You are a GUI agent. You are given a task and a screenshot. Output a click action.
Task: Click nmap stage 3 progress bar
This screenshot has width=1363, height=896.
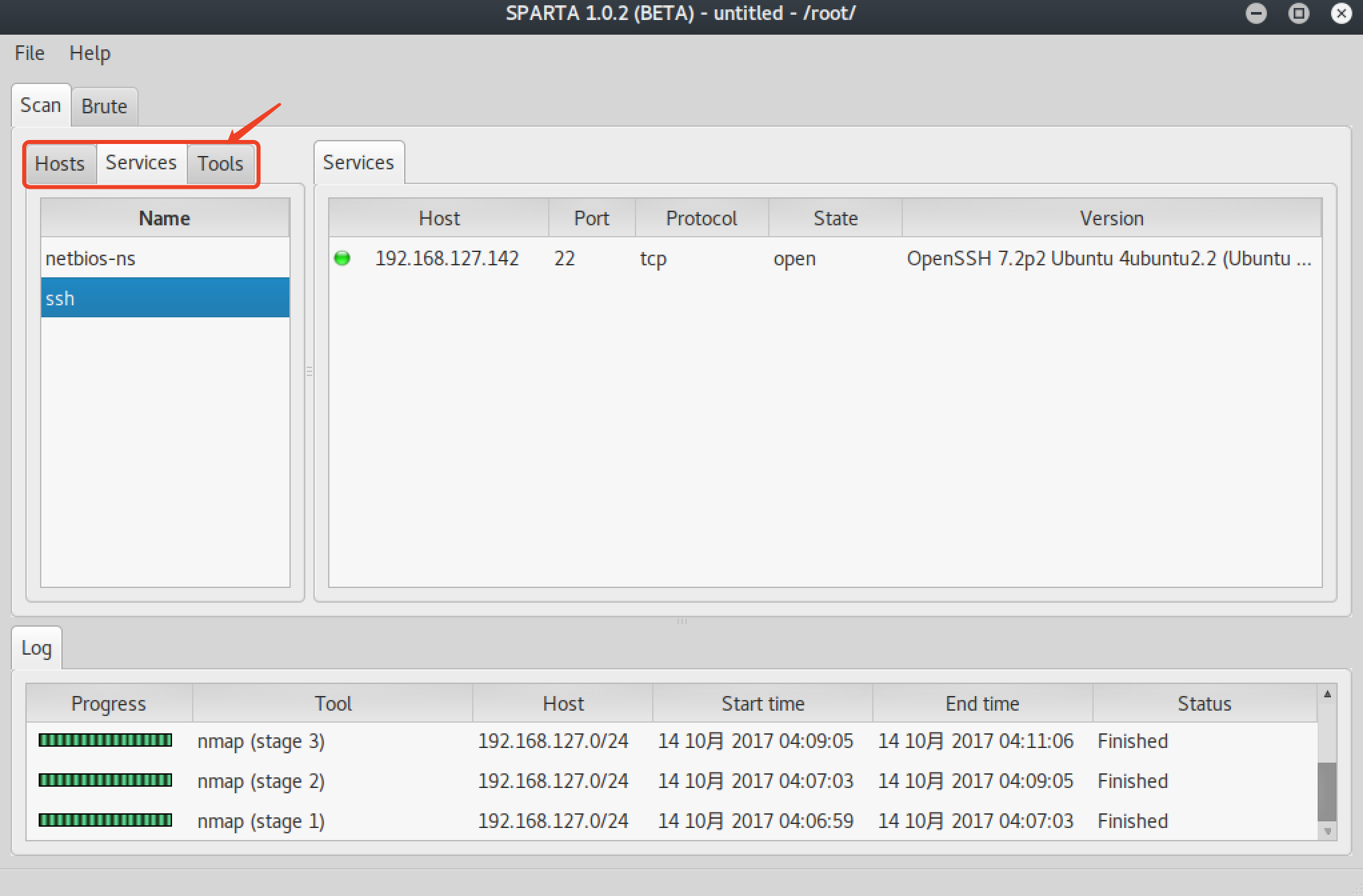click(x=105, y=741)
